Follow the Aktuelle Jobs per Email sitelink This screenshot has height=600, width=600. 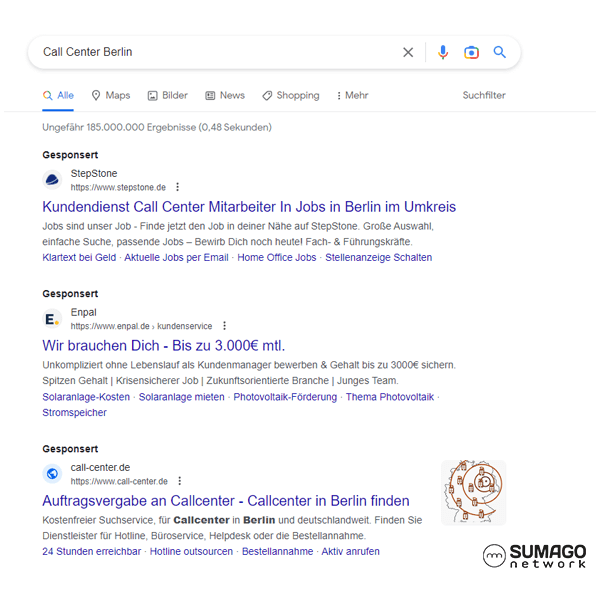[x=176, y=258]
